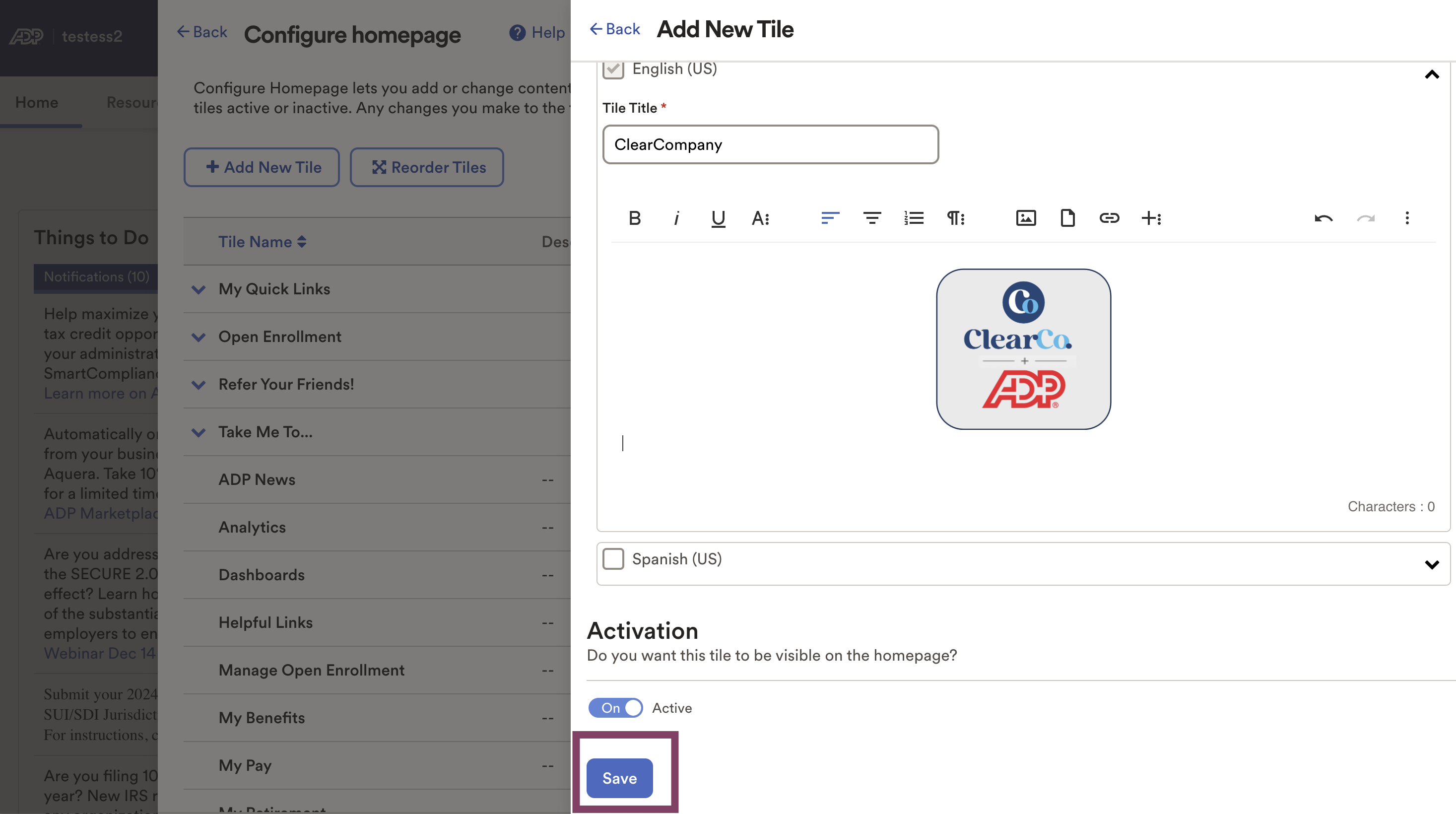1456x814 pixels.
Task: Expand Refer Your Friends! row
Action: coord(199,385)
